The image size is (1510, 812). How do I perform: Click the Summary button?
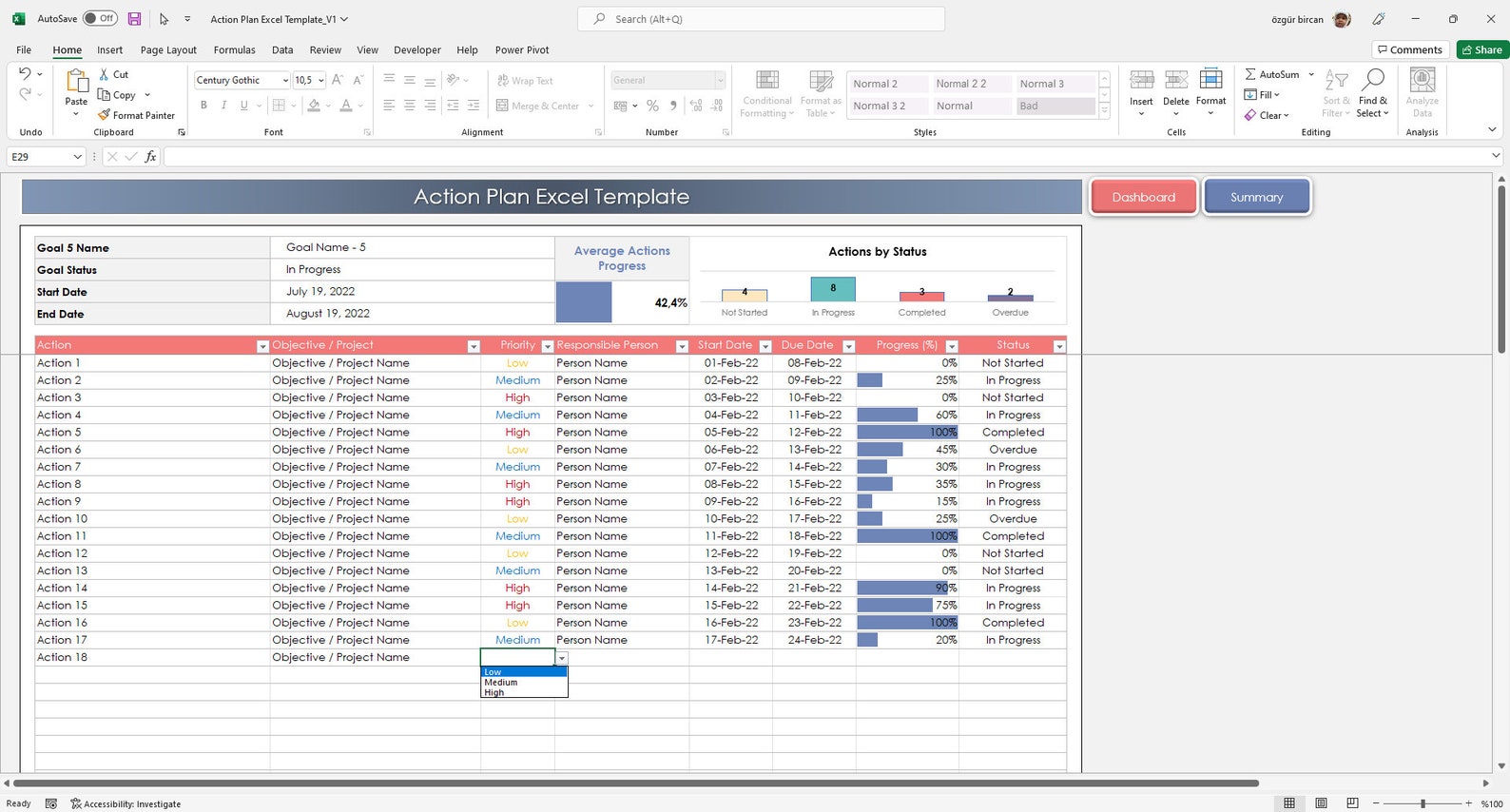[x=1256, y=197]
